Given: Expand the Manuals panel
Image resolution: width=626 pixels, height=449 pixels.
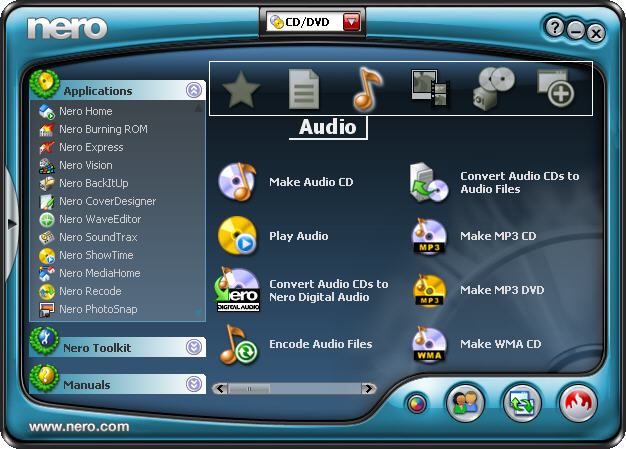Looking at the screenshot, I should point(194,384).
